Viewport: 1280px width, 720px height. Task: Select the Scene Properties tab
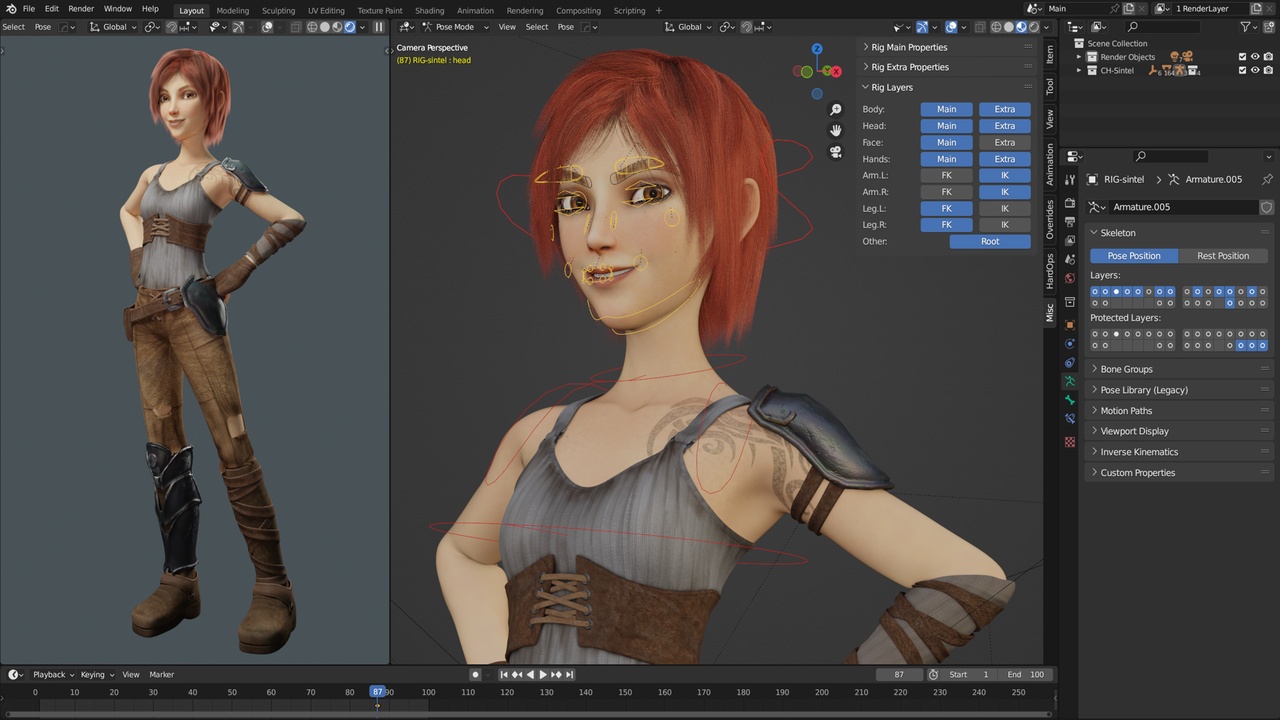coord(1068,258)
